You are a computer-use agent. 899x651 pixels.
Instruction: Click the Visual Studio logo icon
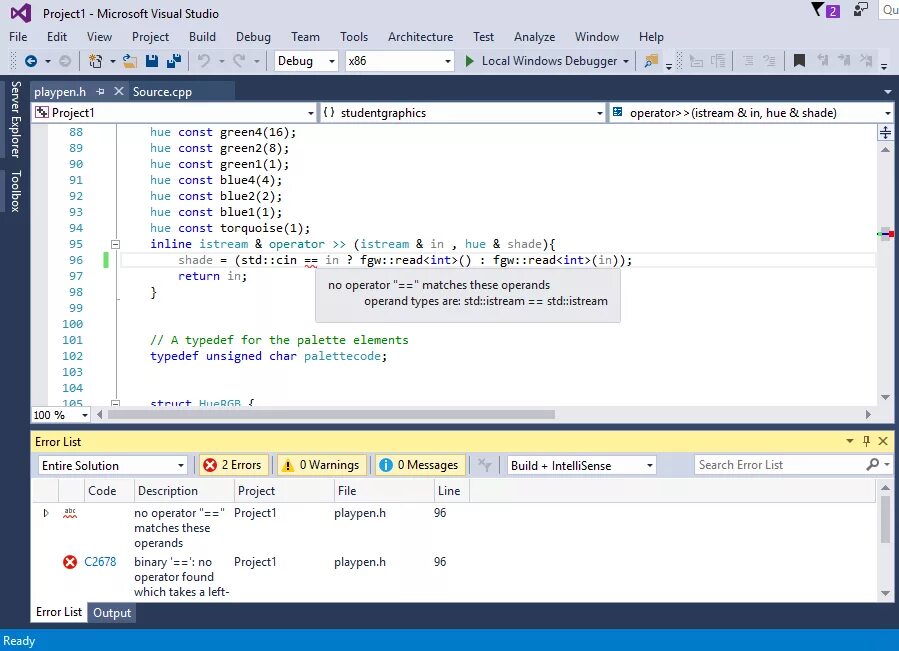21,13
